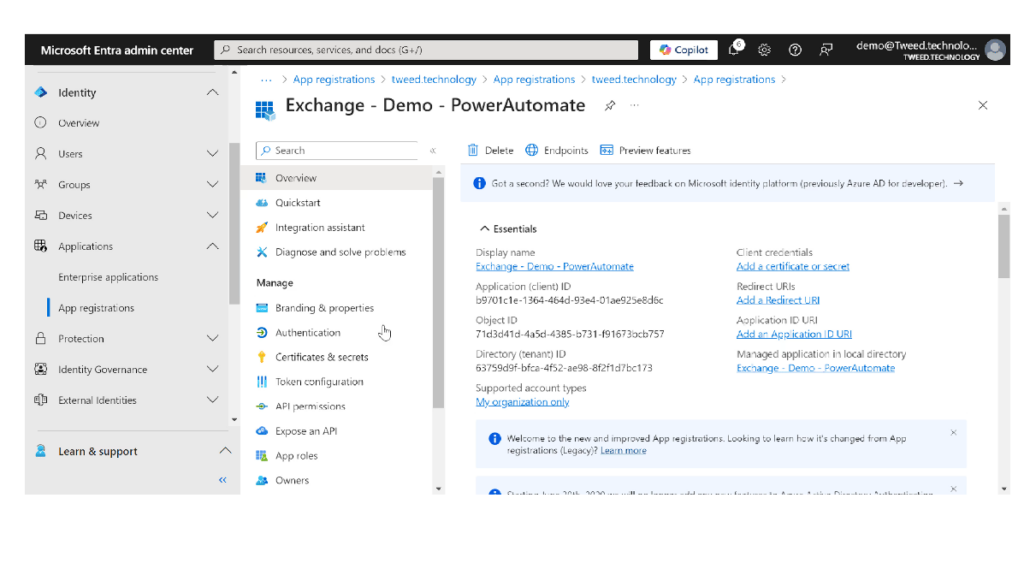Screen dimensions: 1024x581
Task: Click Add a Redirect URI link
Action: pos(778,300)
